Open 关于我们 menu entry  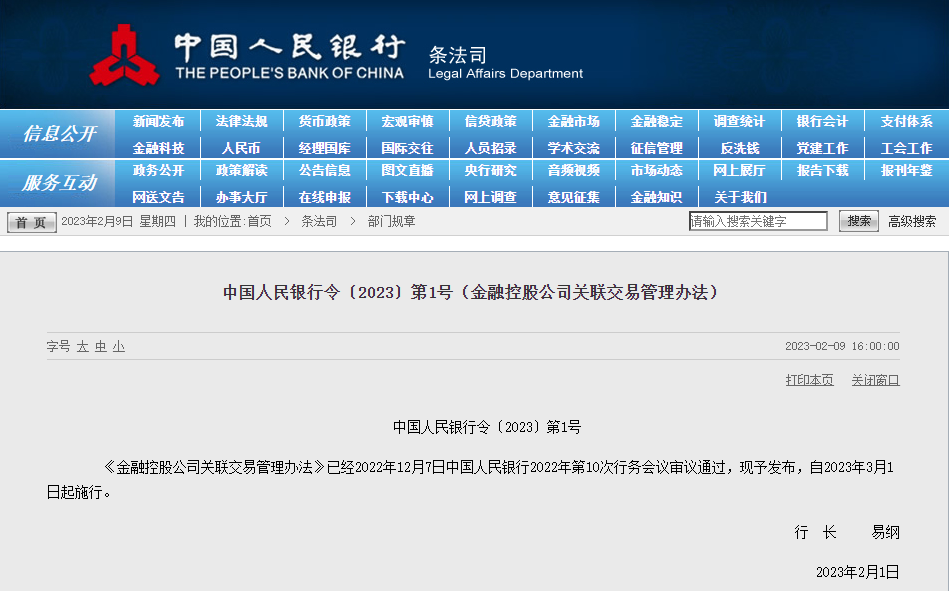tap(739, 197)
